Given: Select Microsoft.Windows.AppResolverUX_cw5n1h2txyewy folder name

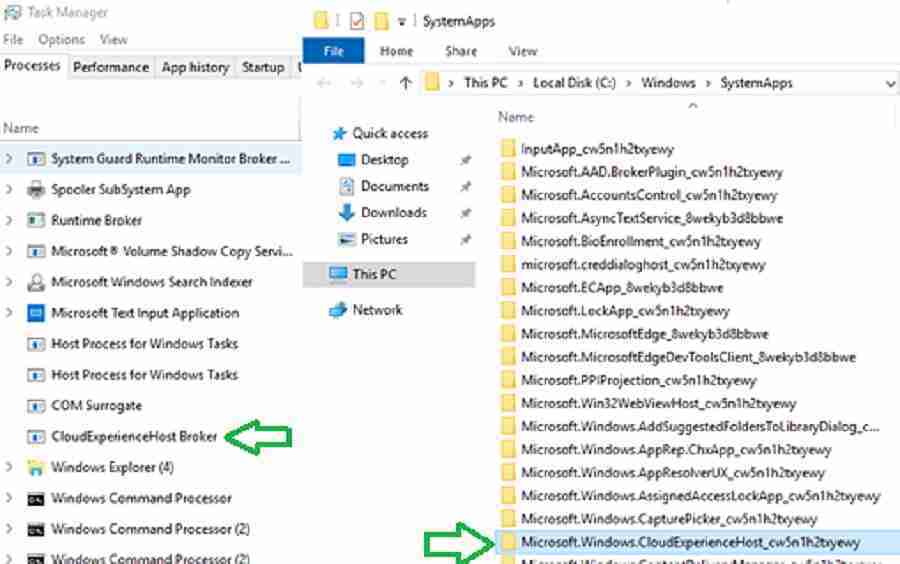Looking at the screenshot, I should tap(673, 473).
